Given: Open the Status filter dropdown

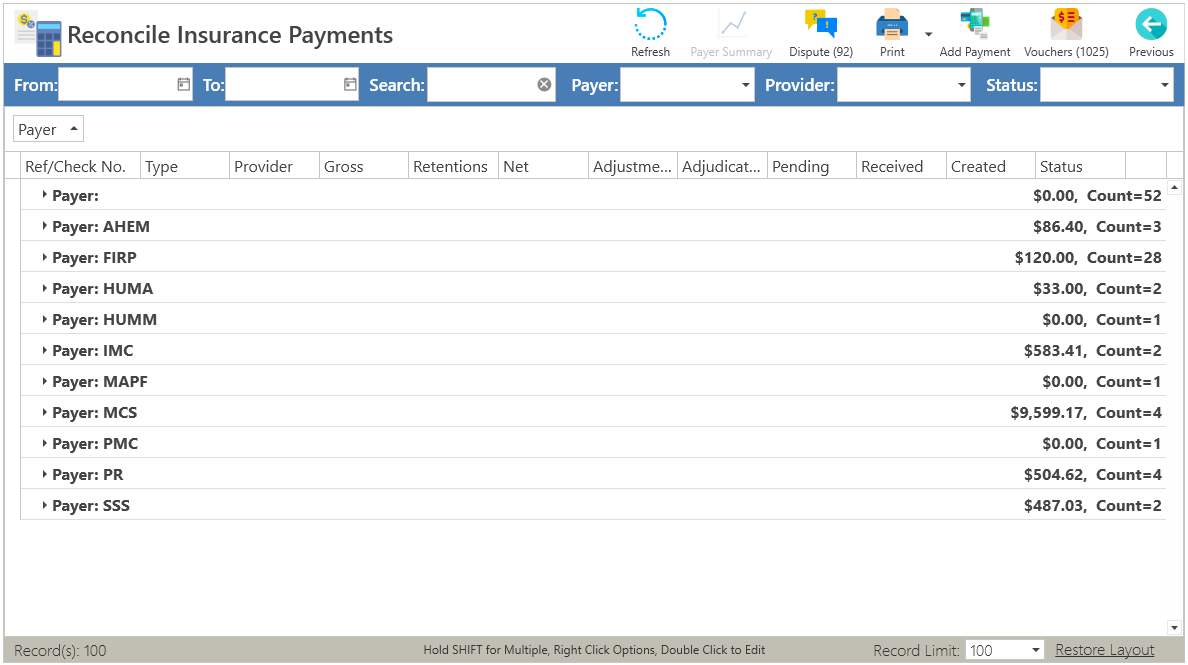Looking at the screenshot, I should pos(1165,85).
